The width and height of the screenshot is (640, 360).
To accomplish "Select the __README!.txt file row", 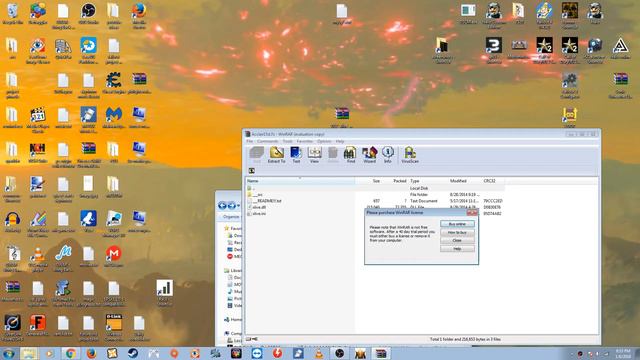I will [376, 201].
